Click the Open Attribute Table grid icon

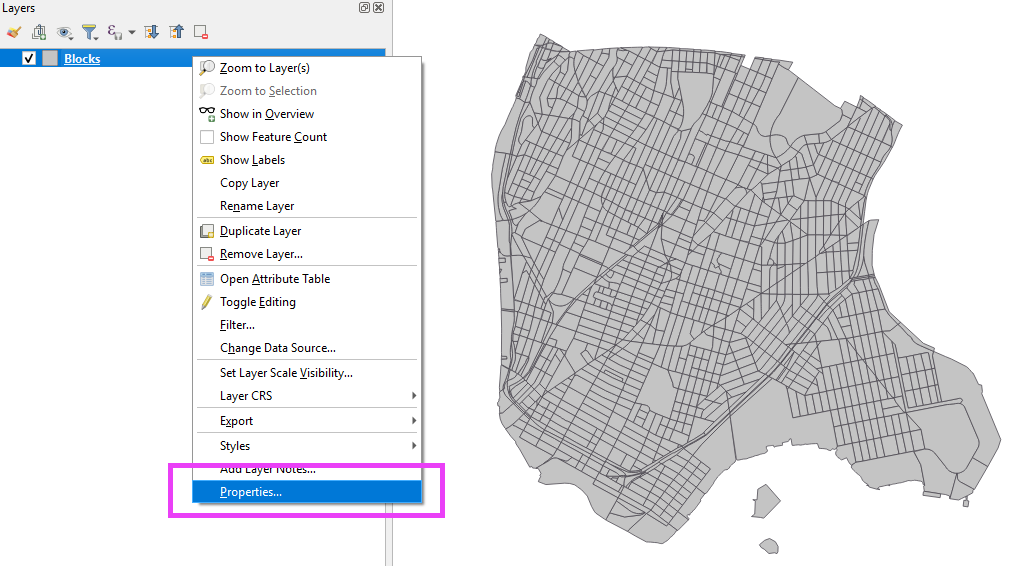(x=207, y=279)
